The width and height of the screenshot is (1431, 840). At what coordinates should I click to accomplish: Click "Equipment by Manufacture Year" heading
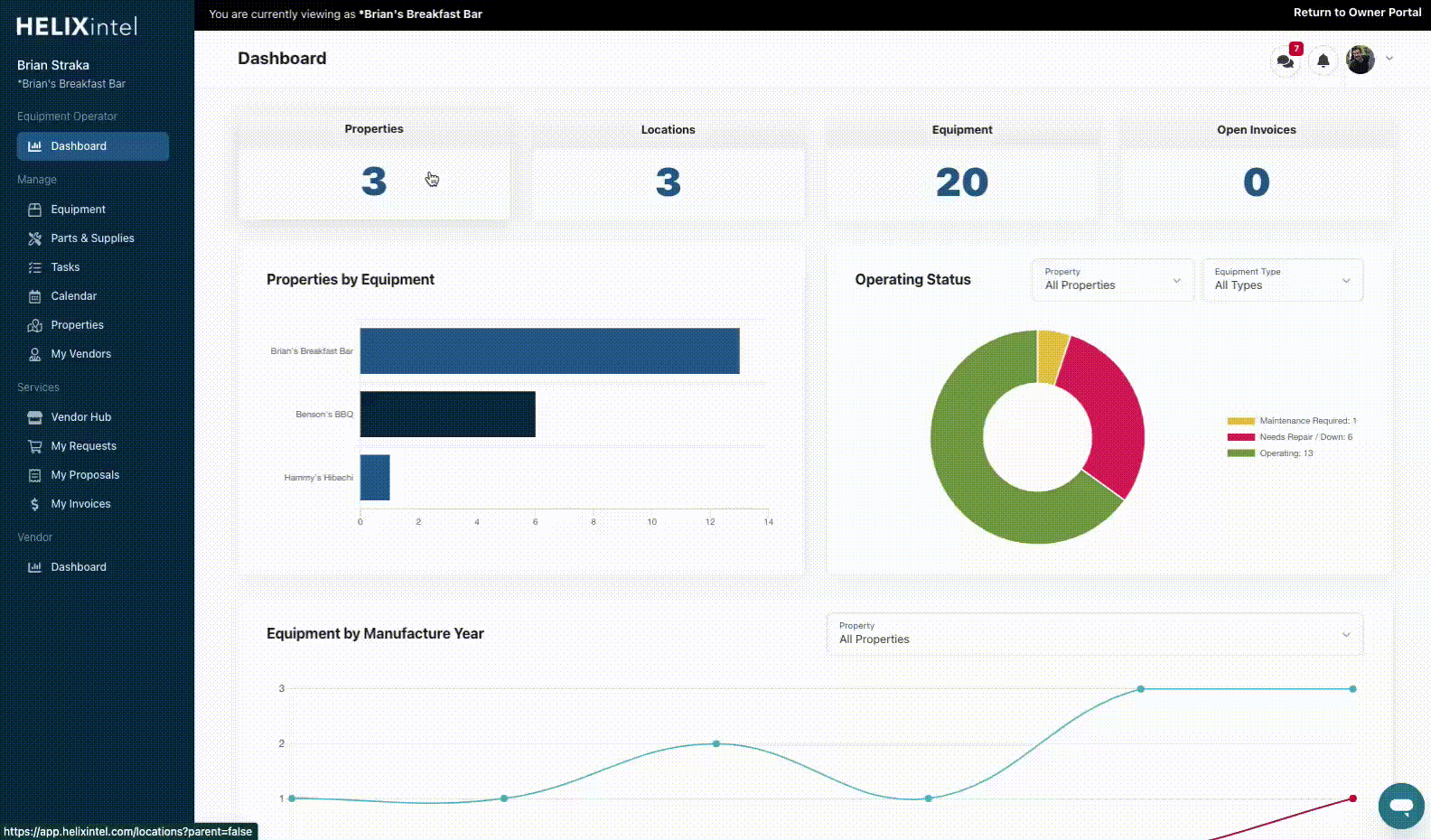tap(375, 634)
